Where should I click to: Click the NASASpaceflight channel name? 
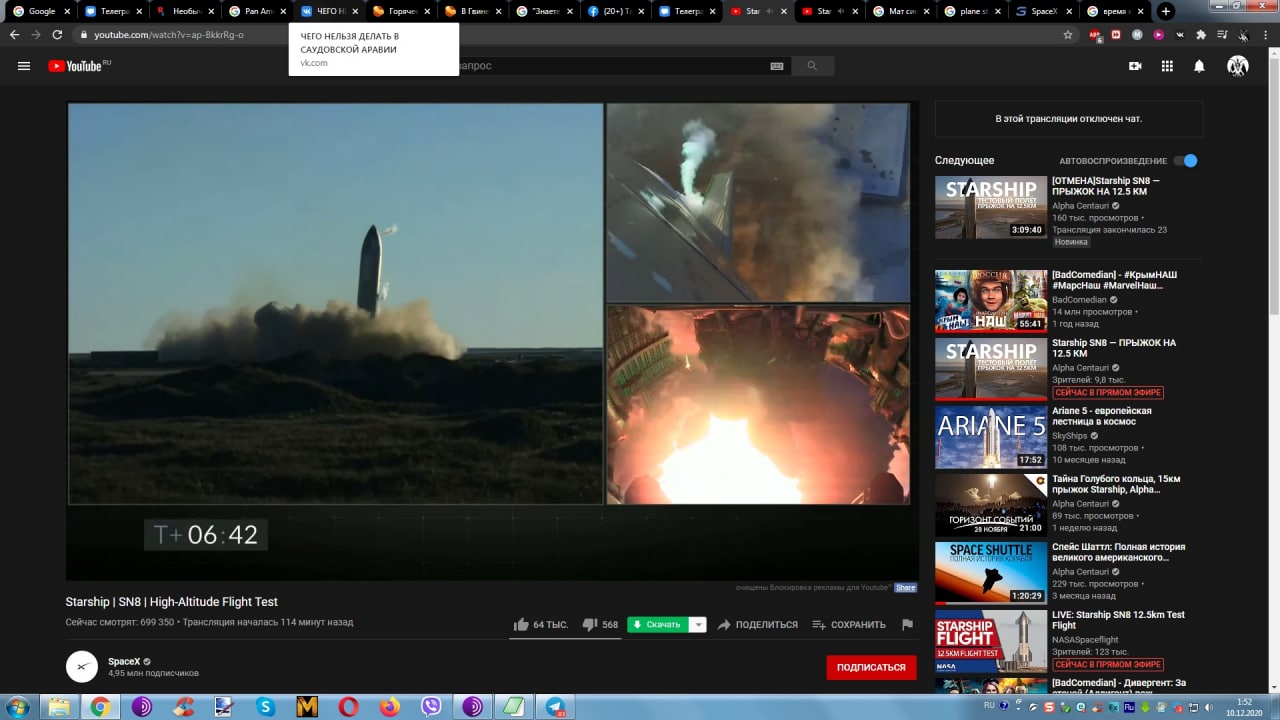point(1085,640)
